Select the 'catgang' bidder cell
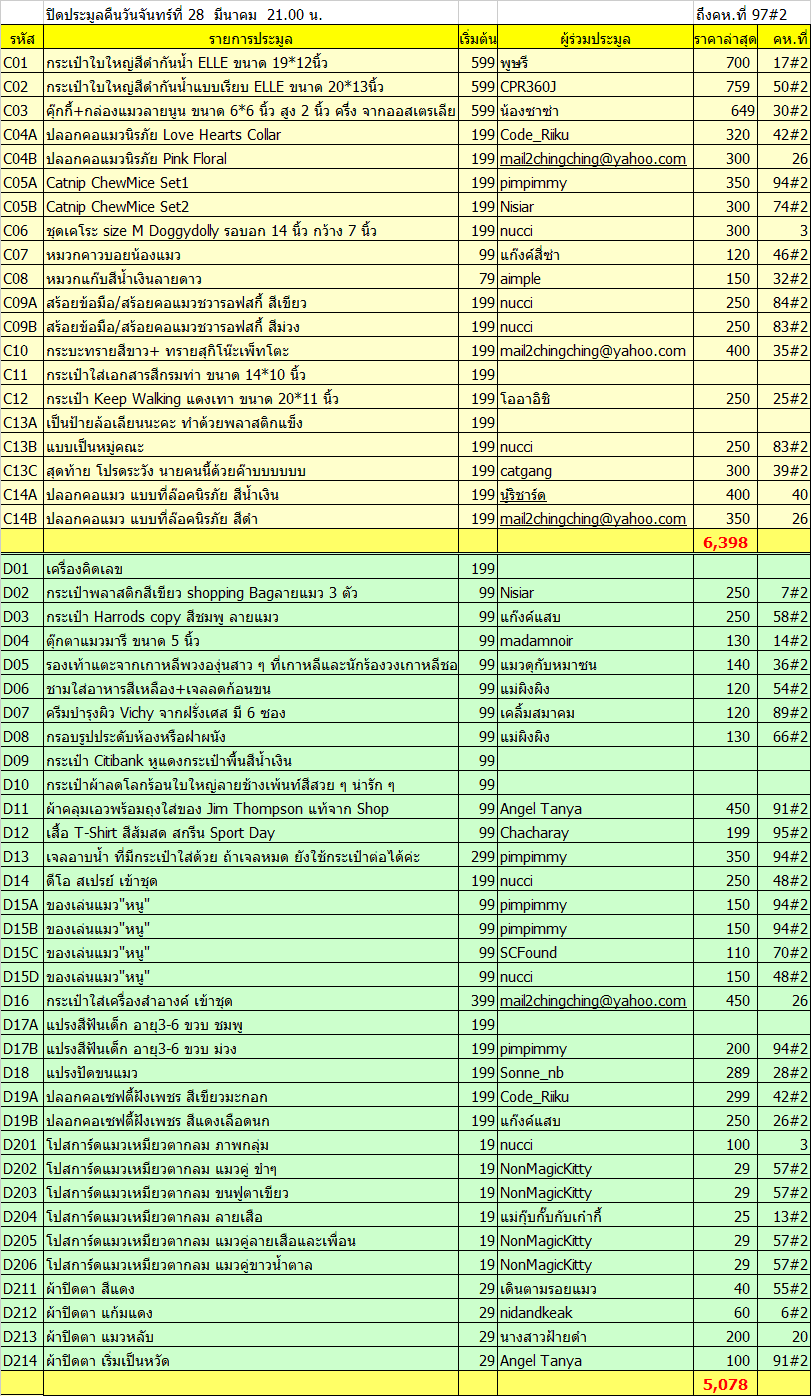This screenshot has width=811, height=1396. [x=526, y=471]
